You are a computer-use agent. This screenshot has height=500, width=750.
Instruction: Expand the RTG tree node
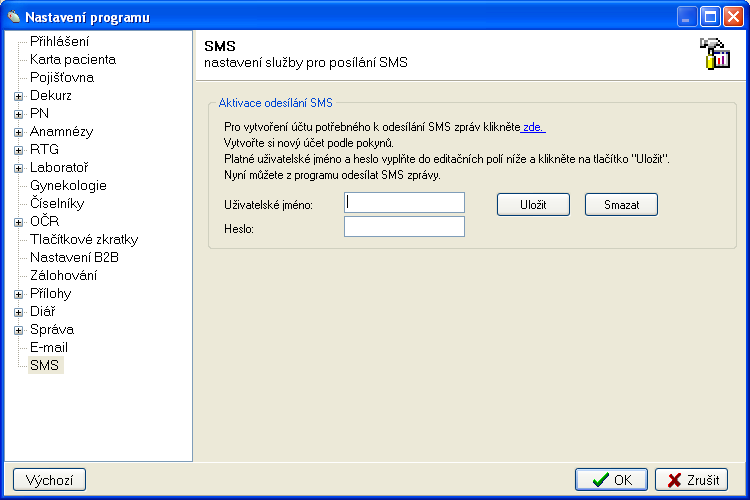pyautogui.click(x=18, y=150)
